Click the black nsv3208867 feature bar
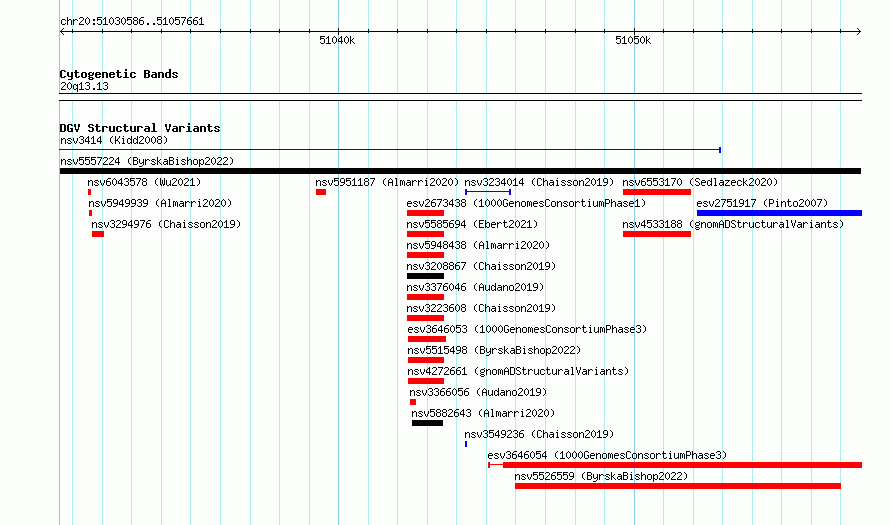The height and width of the screenshot is (525, 890). pos(425,276)
